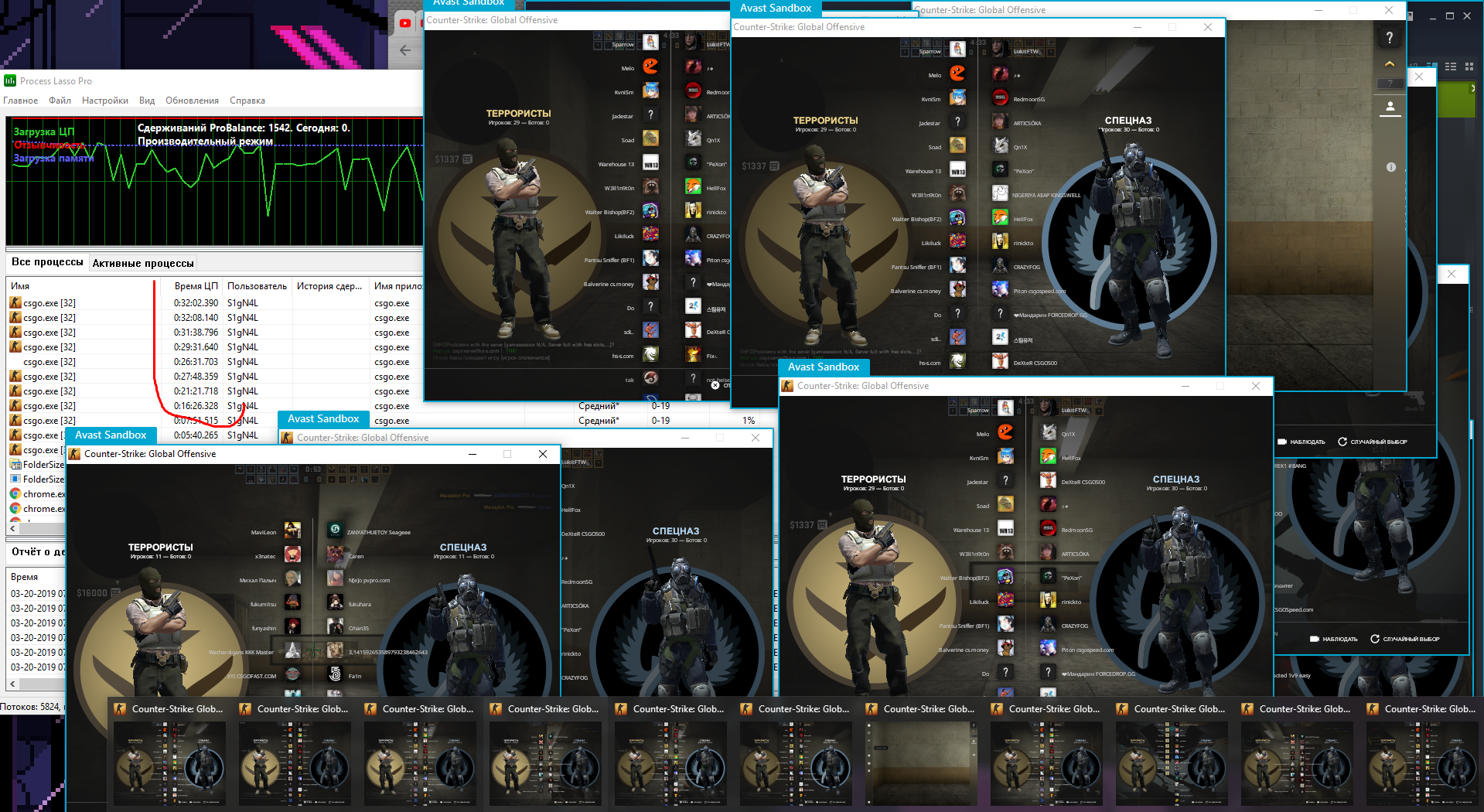Open the Обновления menu
The width and height of the screenshot is (1484, 812).
pyautogui.click(x=192, y=101)
